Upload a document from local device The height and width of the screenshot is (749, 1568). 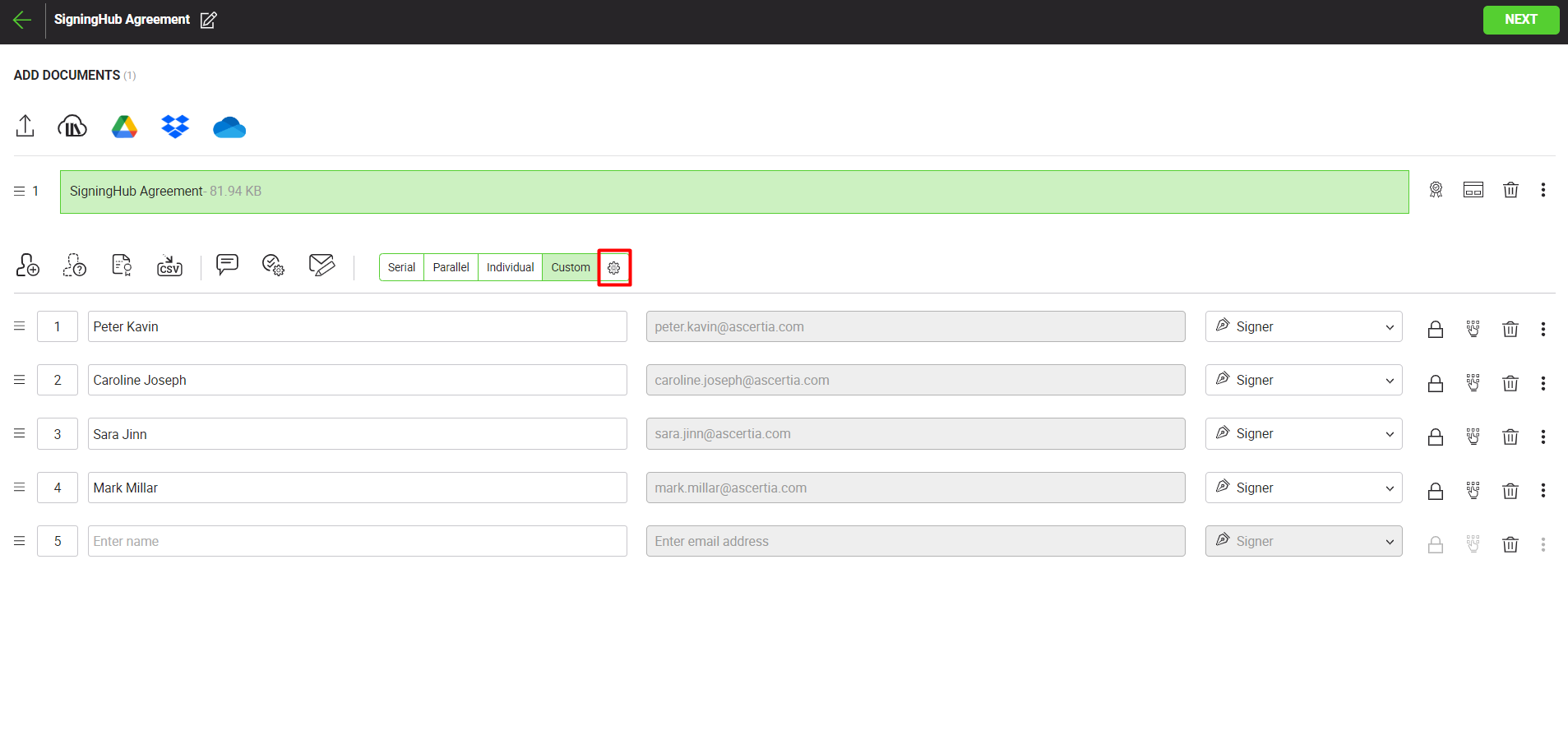pyautogui.click(x=25, y=126)
